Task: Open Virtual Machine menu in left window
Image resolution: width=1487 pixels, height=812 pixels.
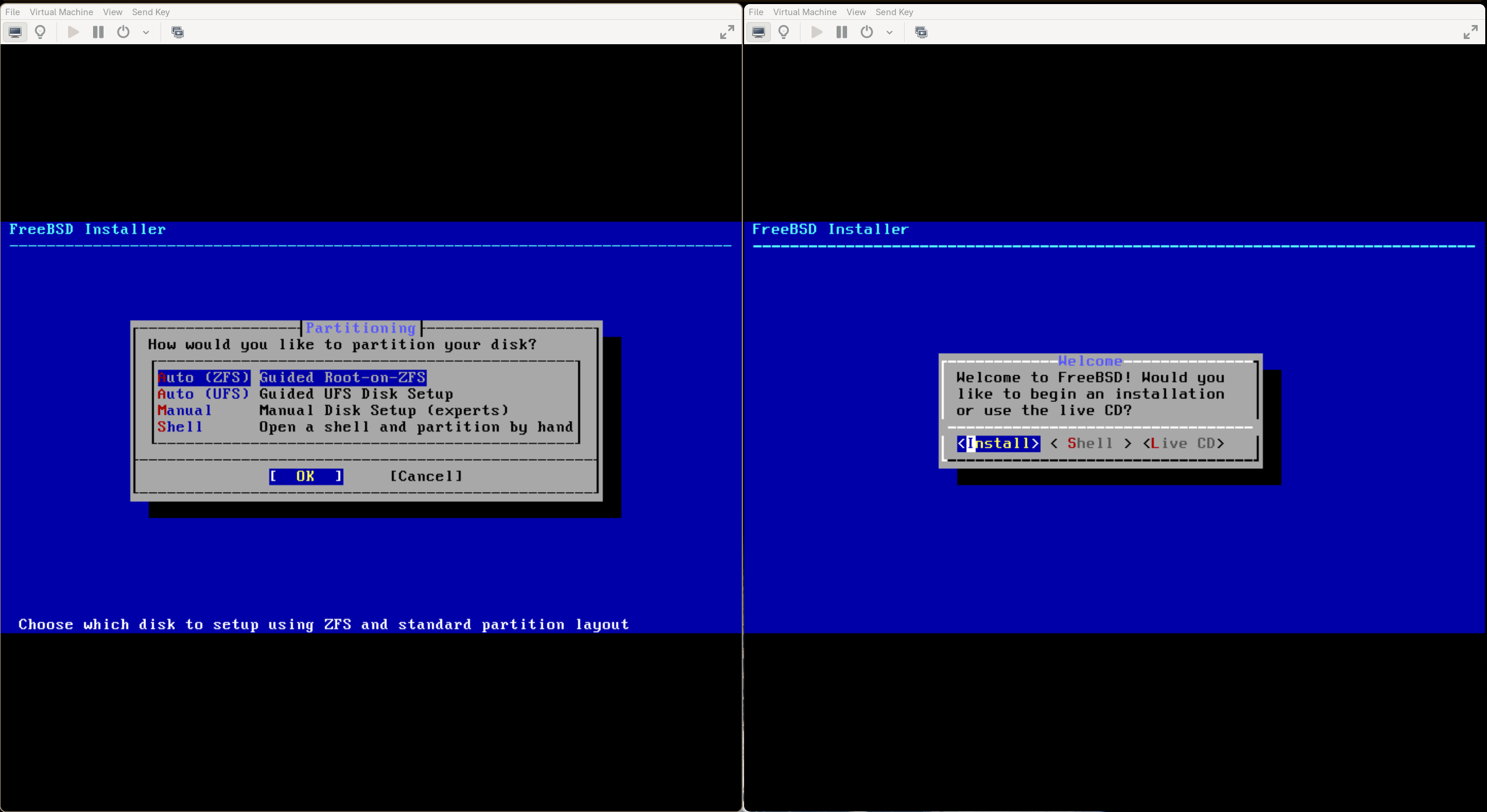Action: click(61, 12)
